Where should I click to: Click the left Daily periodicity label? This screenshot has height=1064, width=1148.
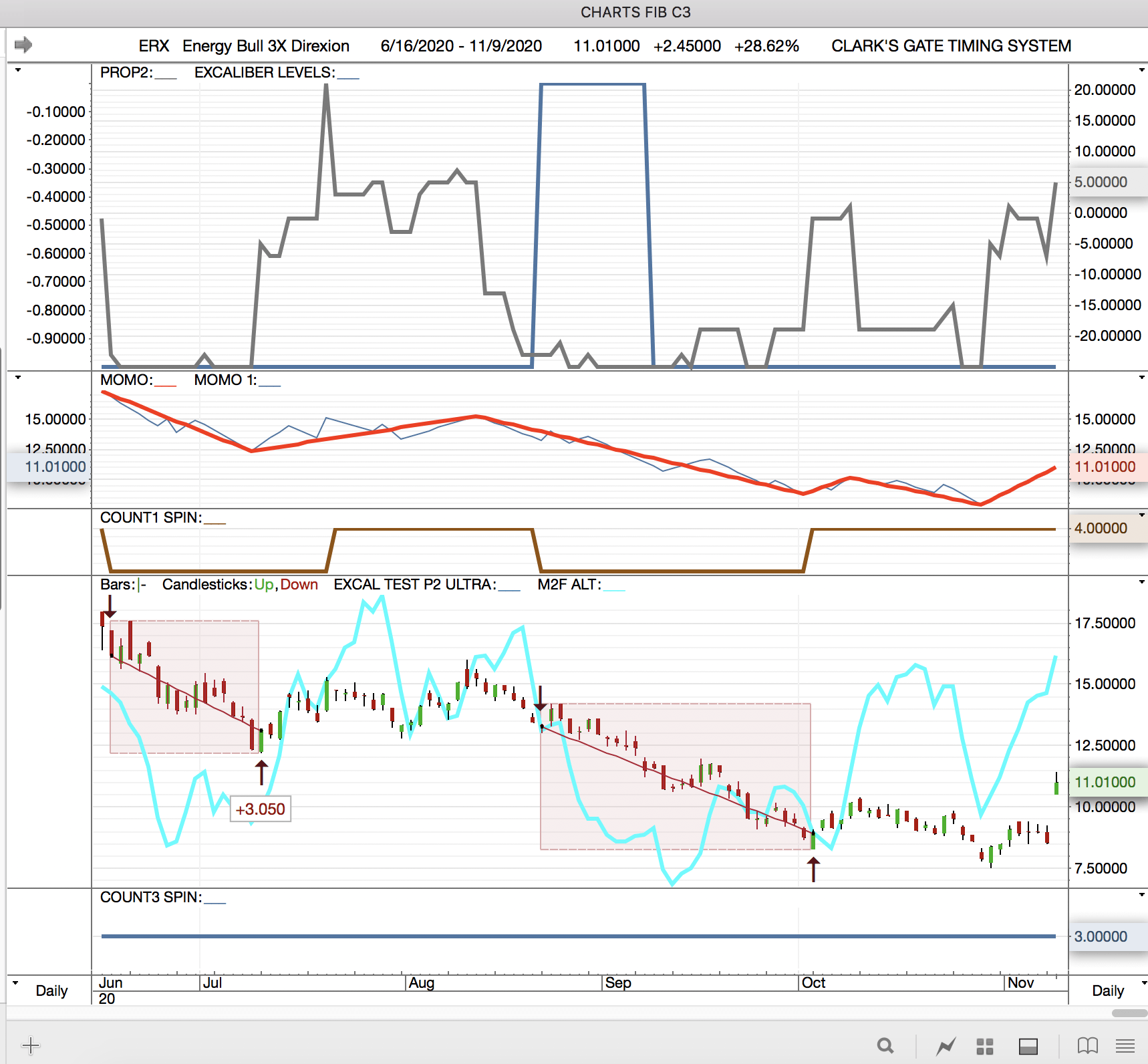coord(51,990)
